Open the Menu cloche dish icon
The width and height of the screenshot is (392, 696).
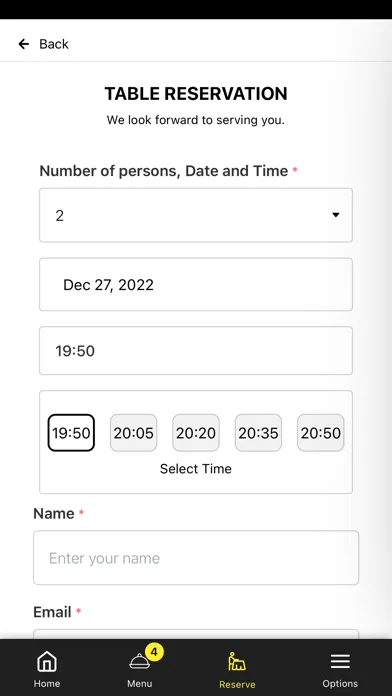(x=139, y=661)
